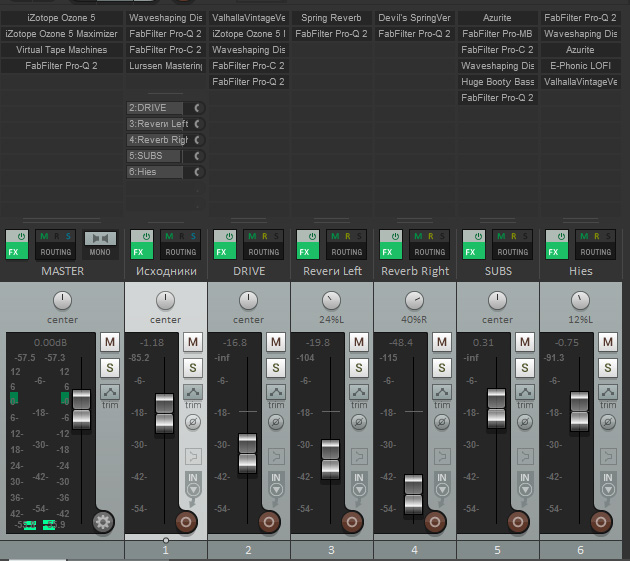This screenshot has height=561, width=630.
Task: Toggle record monitoring on the Исходники track
Action: 193,457
